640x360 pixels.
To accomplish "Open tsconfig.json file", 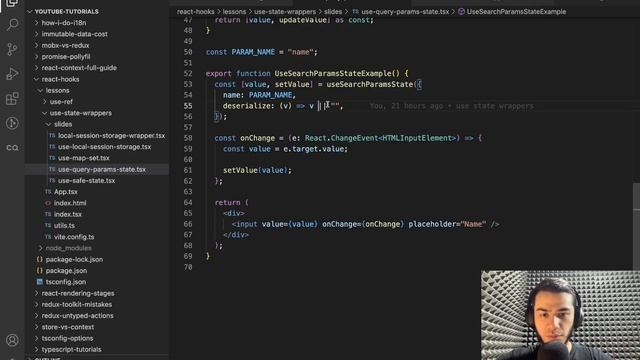I will (x=66, y=282).
